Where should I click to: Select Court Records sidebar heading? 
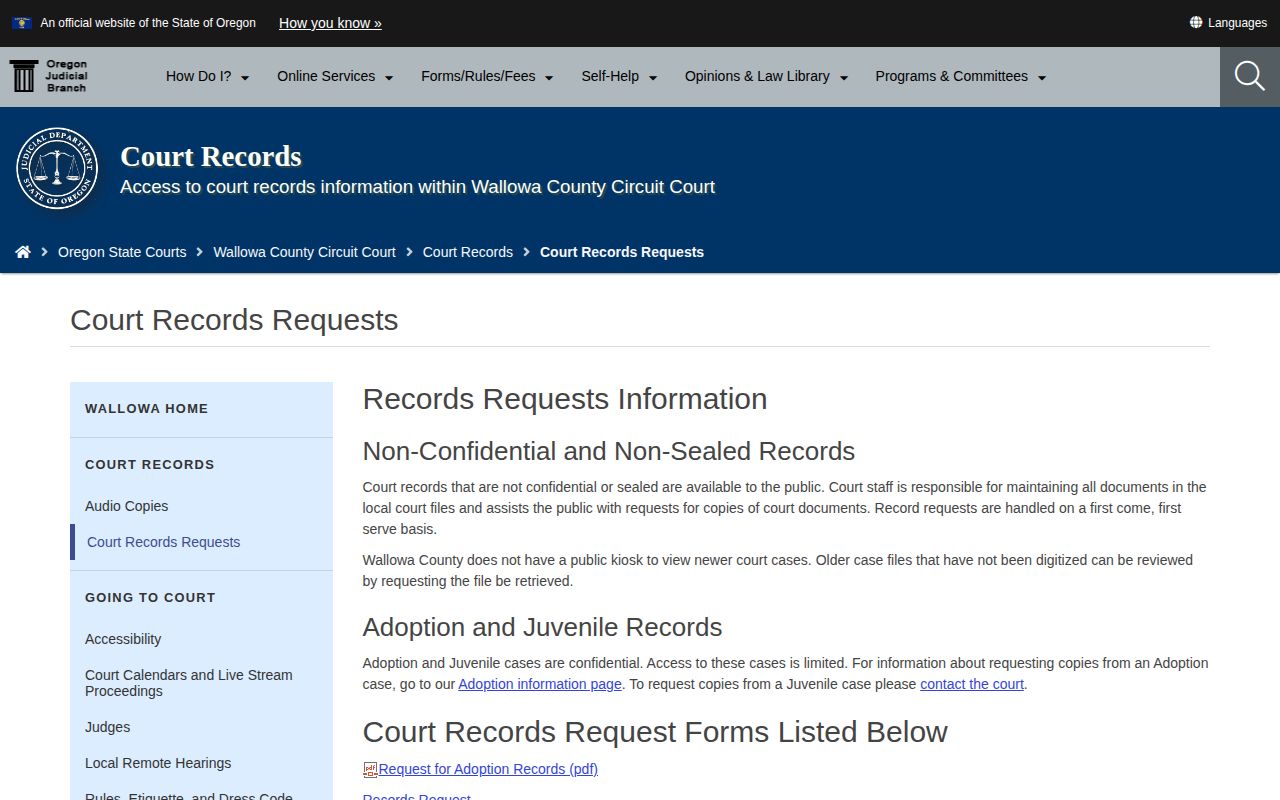coord(150,464)
